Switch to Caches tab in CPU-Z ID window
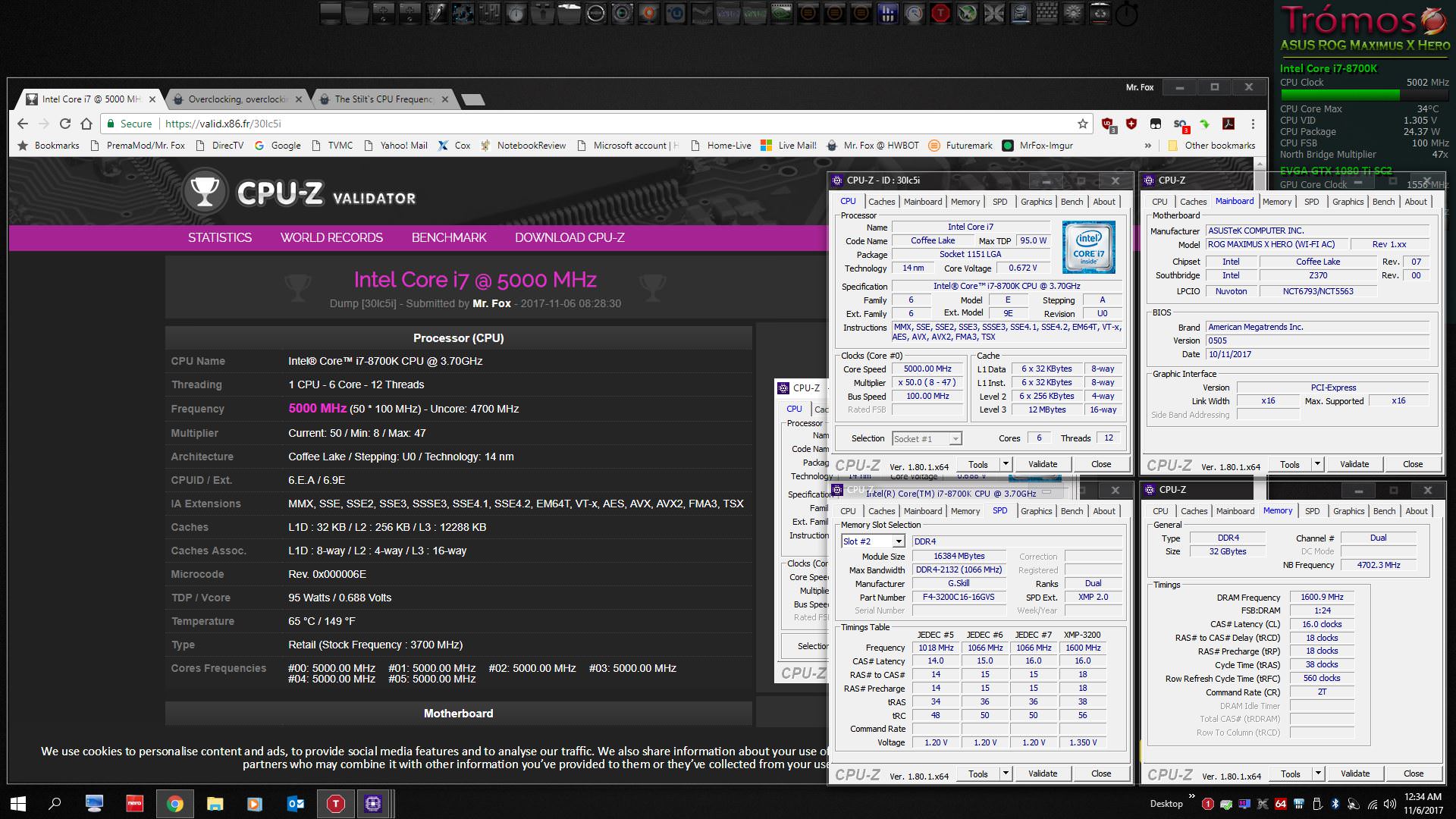1456x819 pixels. click(x=881, y=202)
